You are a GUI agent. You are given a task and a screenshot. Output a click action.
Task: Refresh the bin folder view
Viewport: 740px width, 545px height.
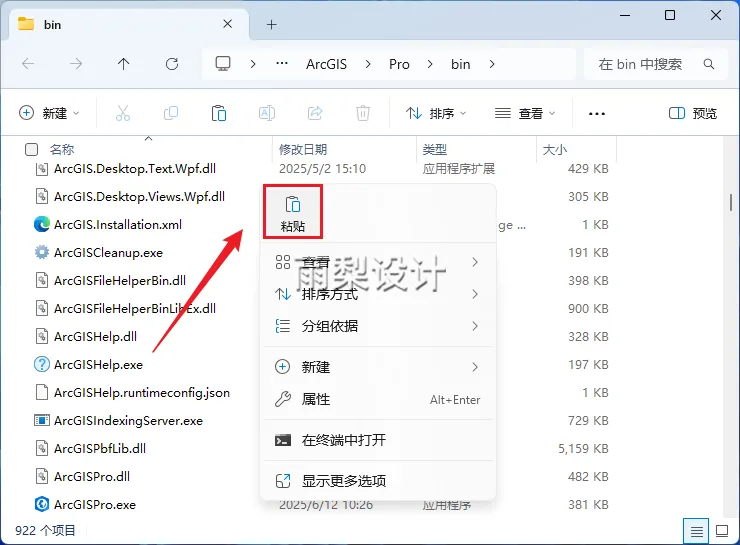click(x=172, y=64)
